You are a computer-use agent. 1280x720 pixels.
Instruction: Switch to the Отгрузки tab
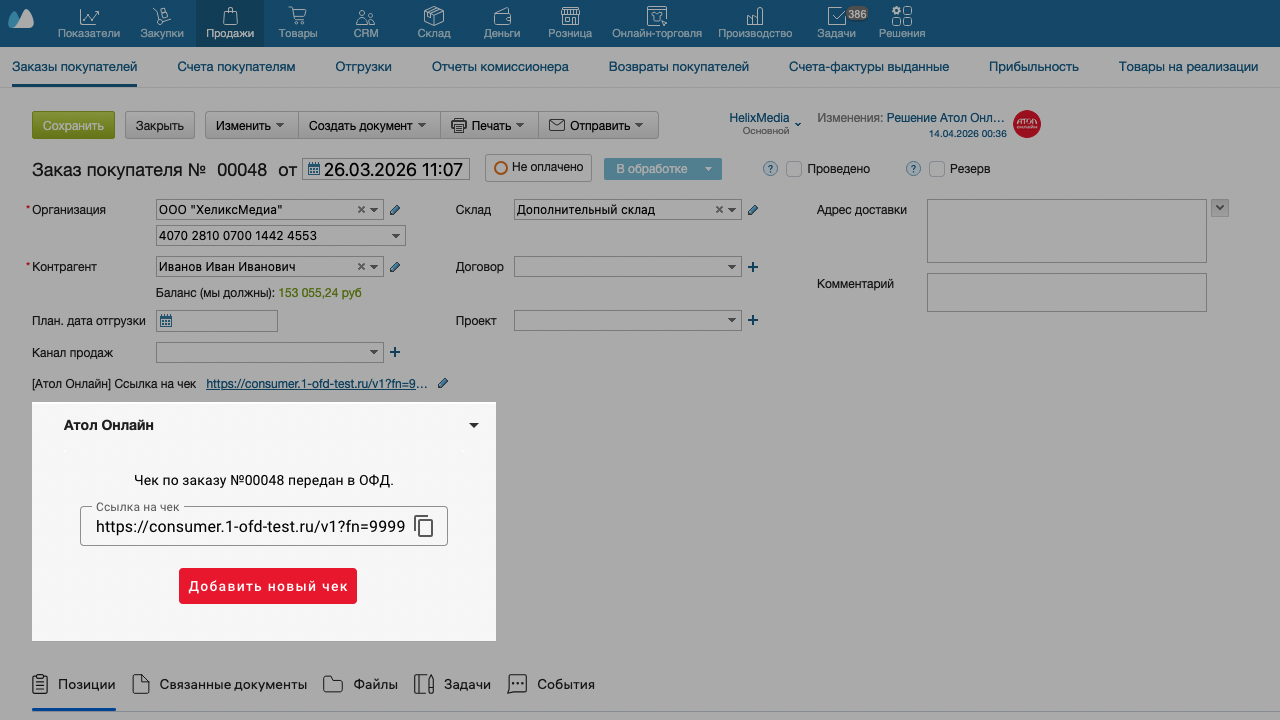point(363,67)
